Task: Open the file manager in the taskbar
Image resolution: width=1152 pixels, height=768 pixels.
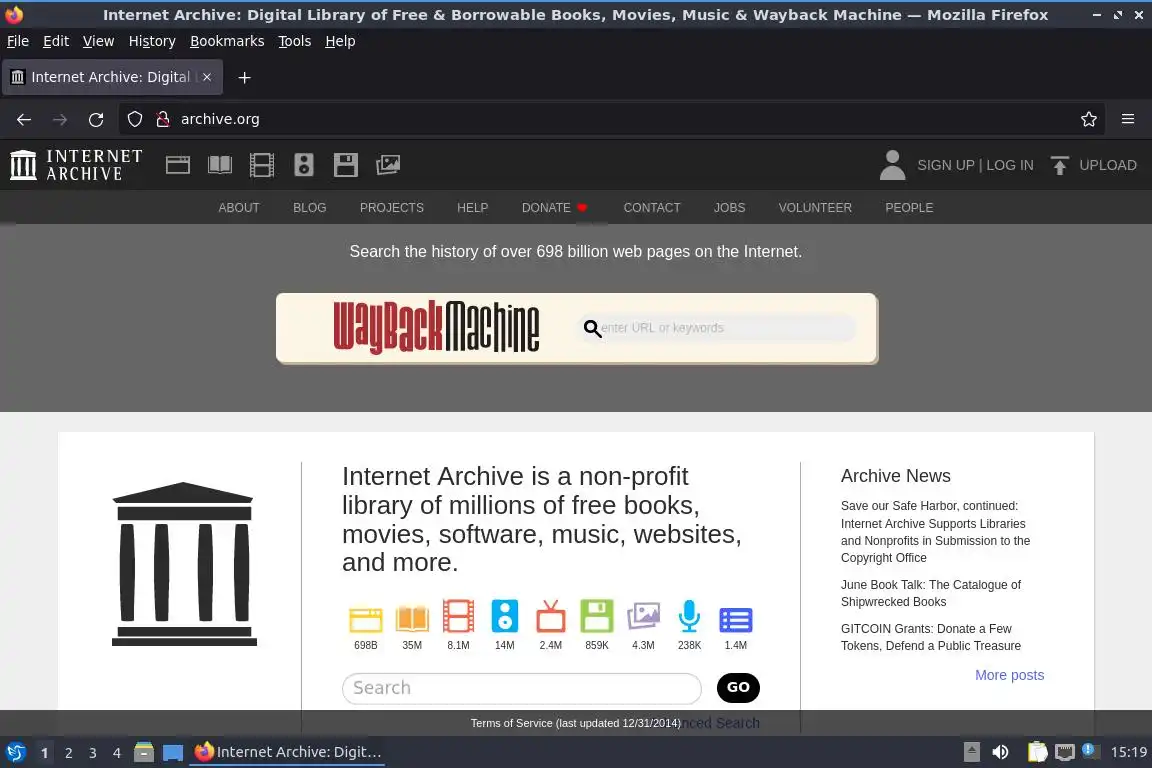Action: coord(144,752)
